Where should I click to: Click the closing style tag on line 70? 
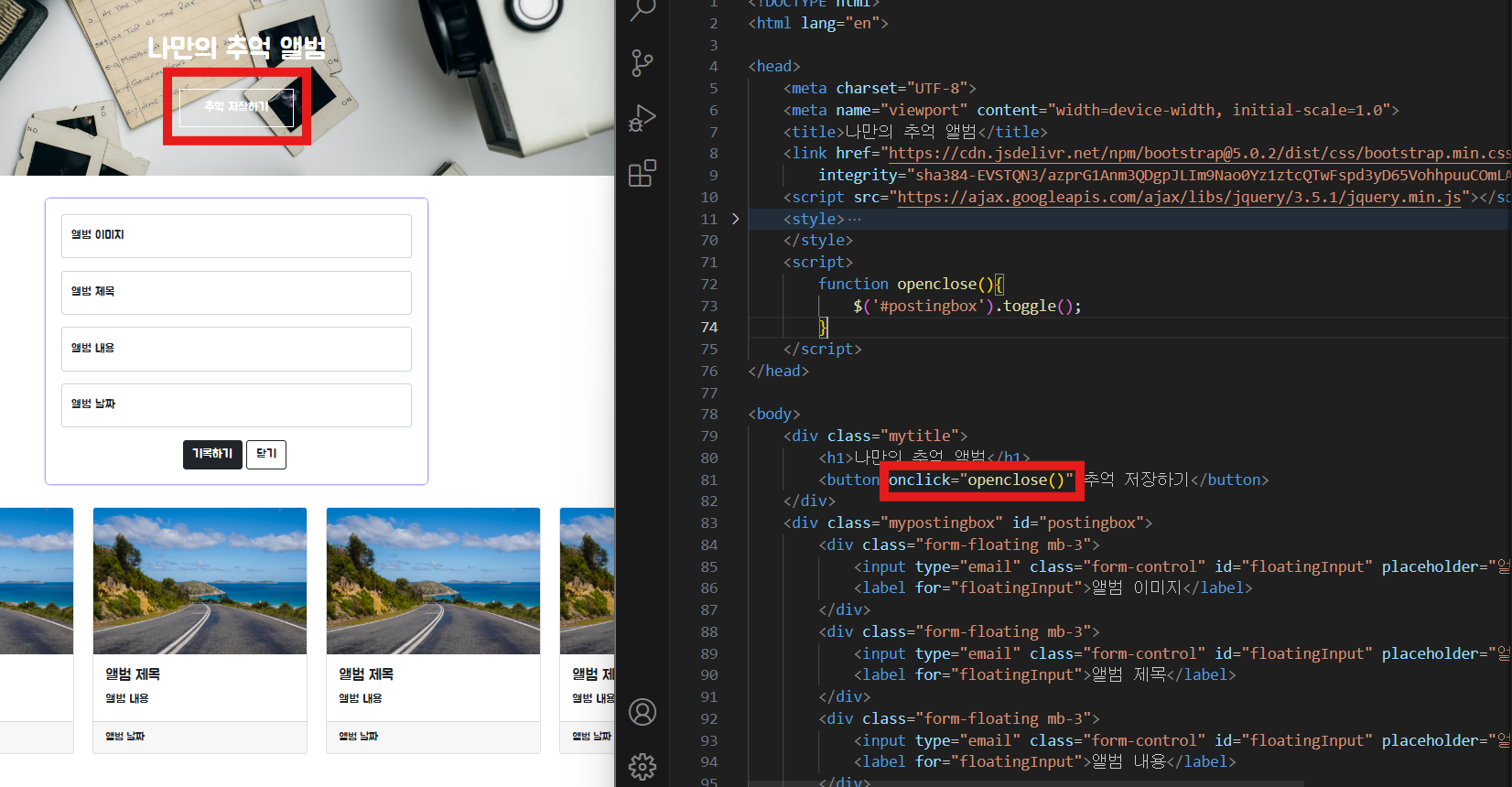pos(818,240)
